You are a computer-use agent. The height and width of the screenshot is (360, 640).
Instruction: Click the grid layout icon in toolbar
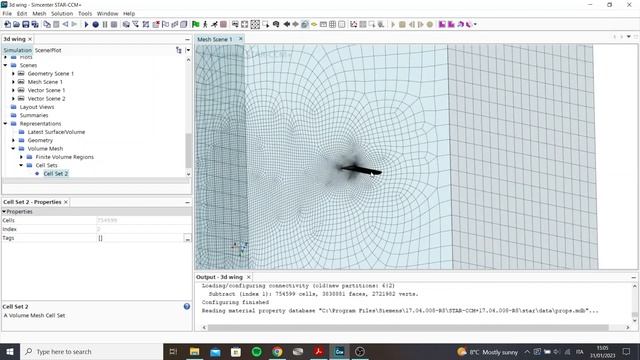coord(333,24)
